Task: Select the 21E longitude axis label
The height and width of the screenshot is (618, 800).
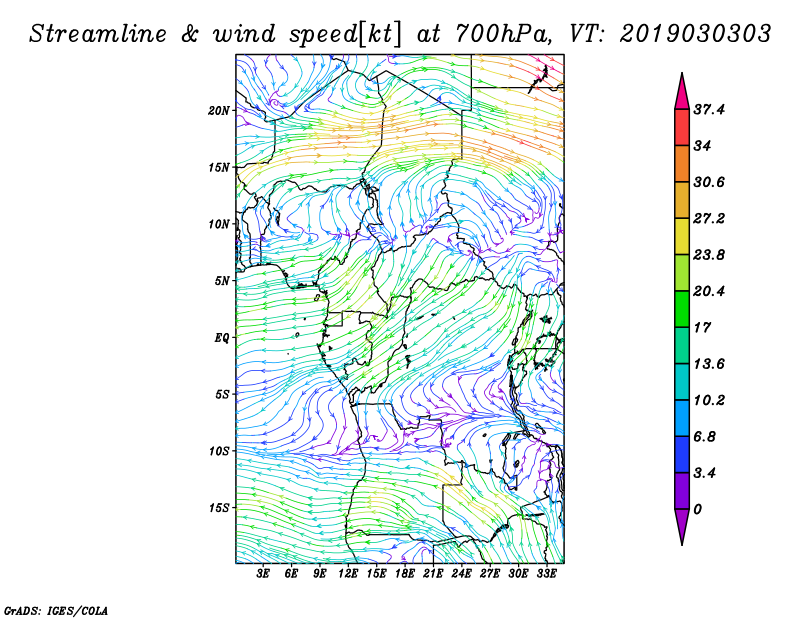Action: [x=433, y=574]
